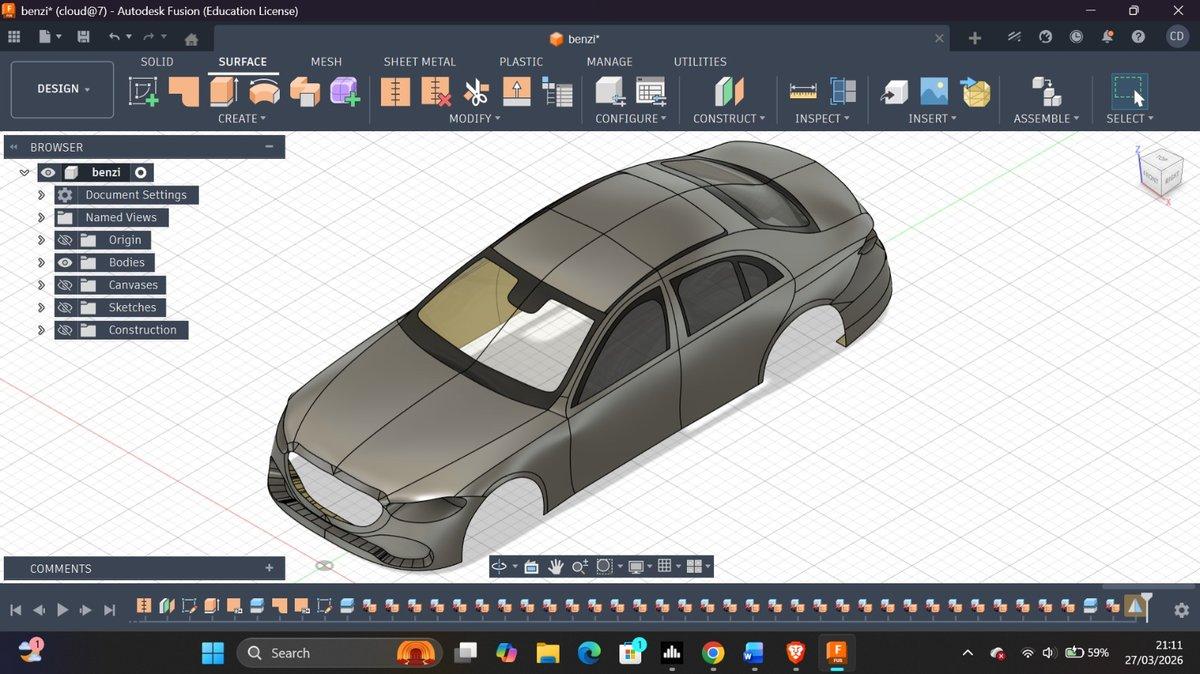Click the Save disk icon
The image size is (1200, 674).
click(x=83, y=37)
